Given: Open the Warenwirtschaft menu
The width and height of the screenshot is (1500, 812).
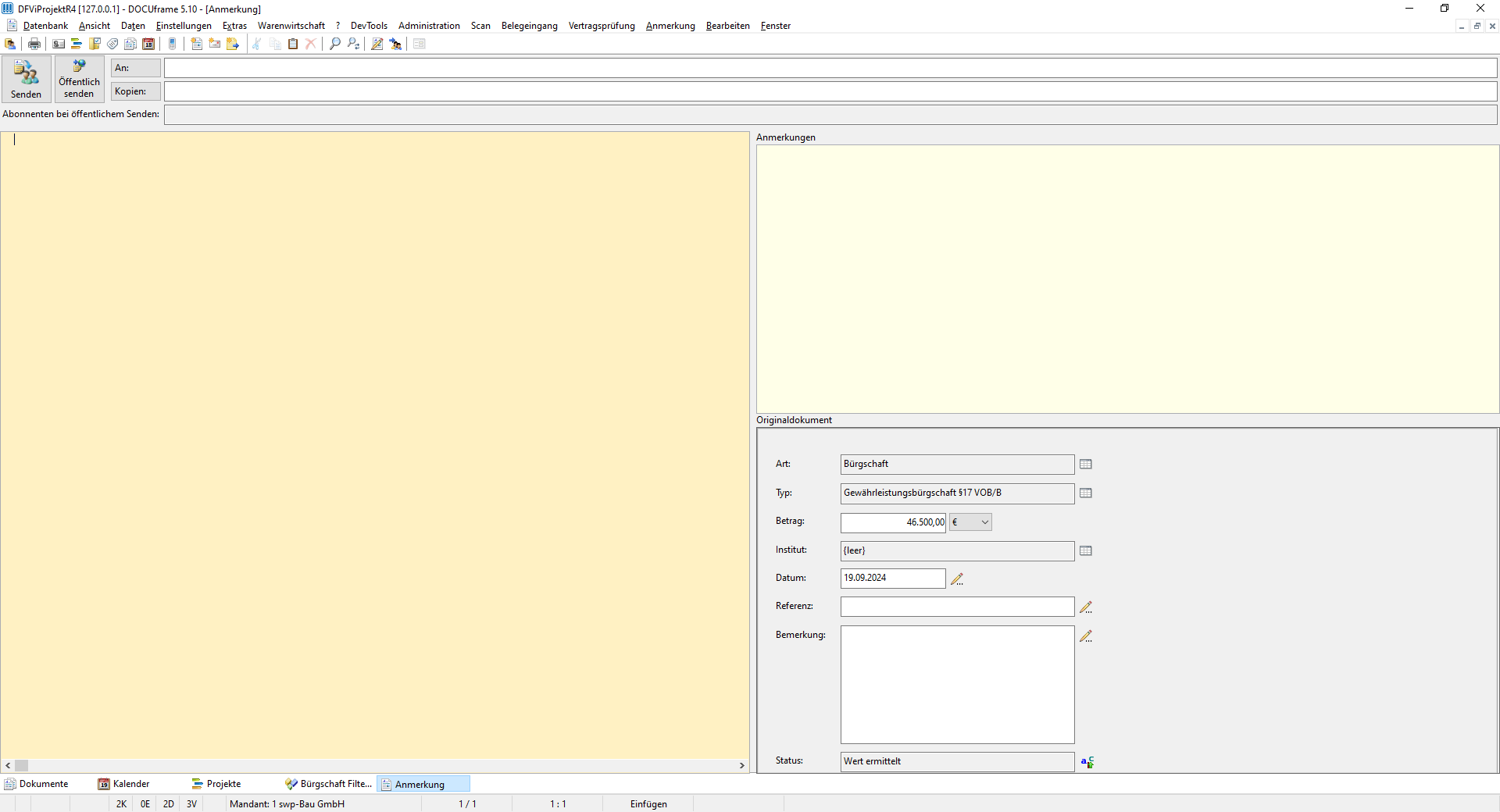Looking at the screenshot, I should pos(291,26).
